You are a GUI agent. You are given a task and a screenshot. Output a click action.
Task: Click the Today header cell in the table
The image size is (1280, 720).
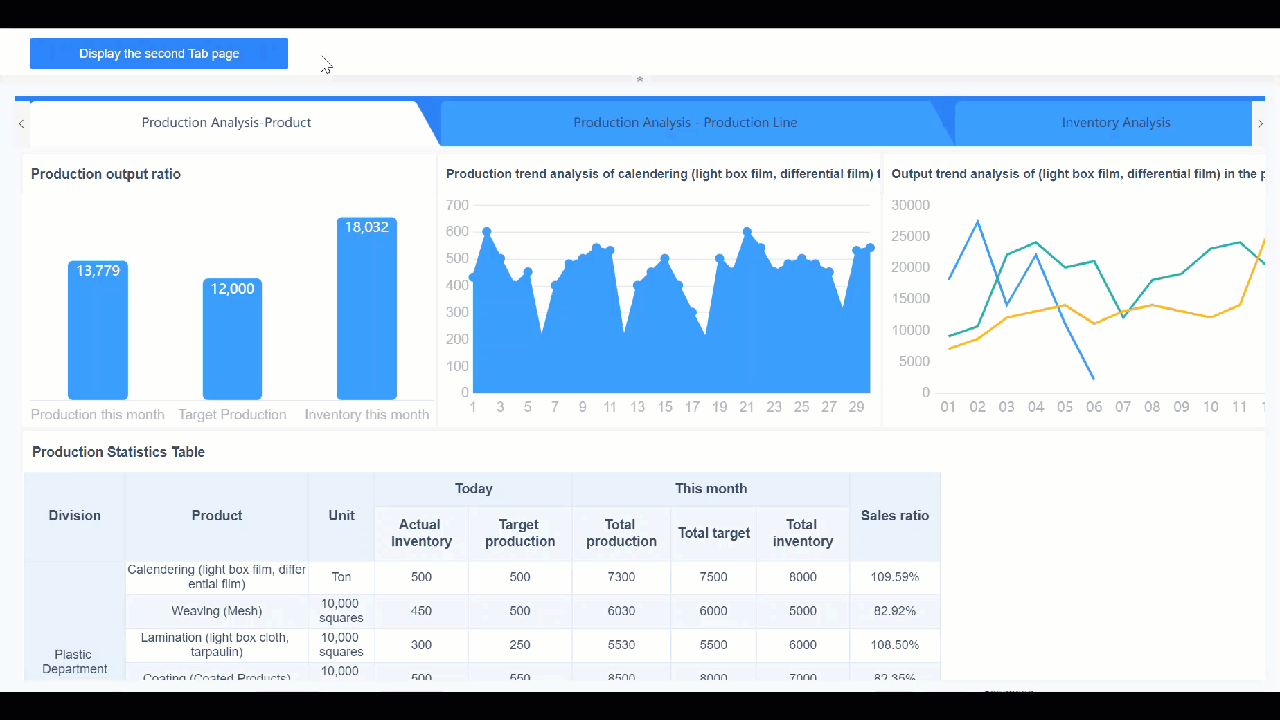coord(473,488)
